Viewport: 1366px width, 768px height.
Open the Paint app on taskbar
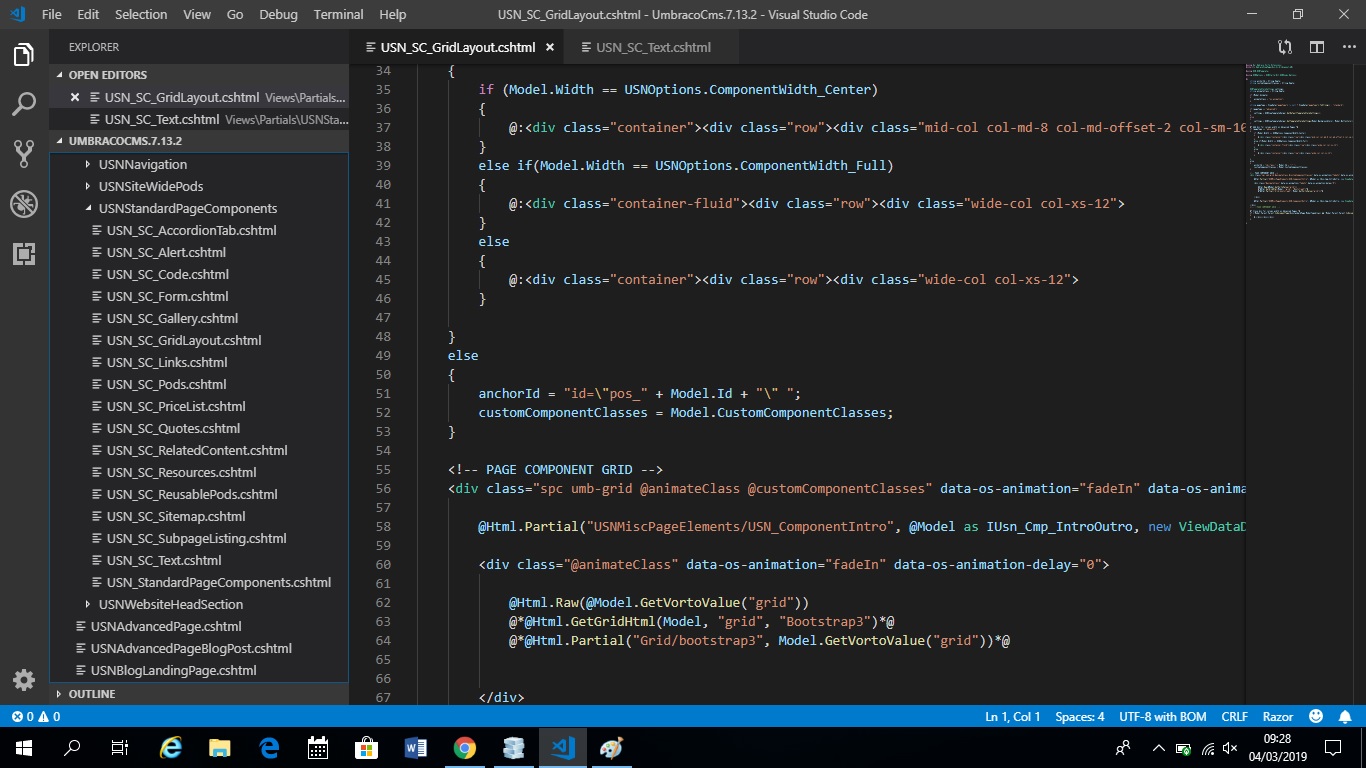611,748
